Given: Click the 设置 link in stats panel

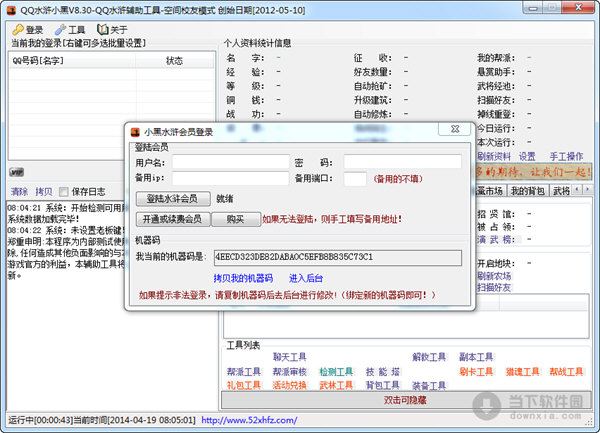Looking at the screenshot, I should (x=527, y=156).
